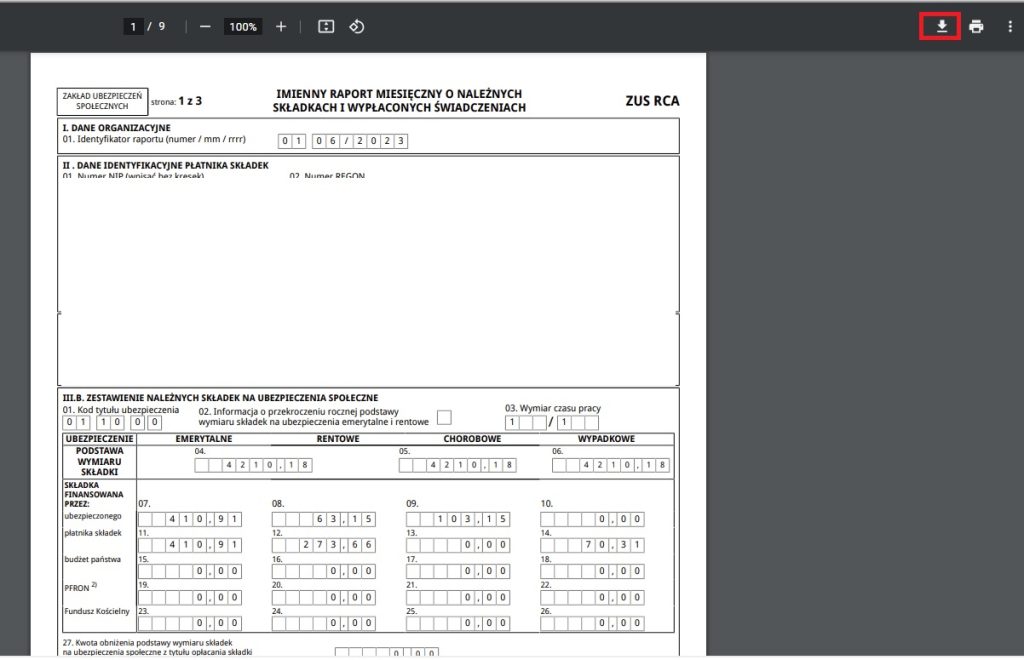Click field 14 showing 70,31
This screenshot has width=1024, height=660.
592,545
